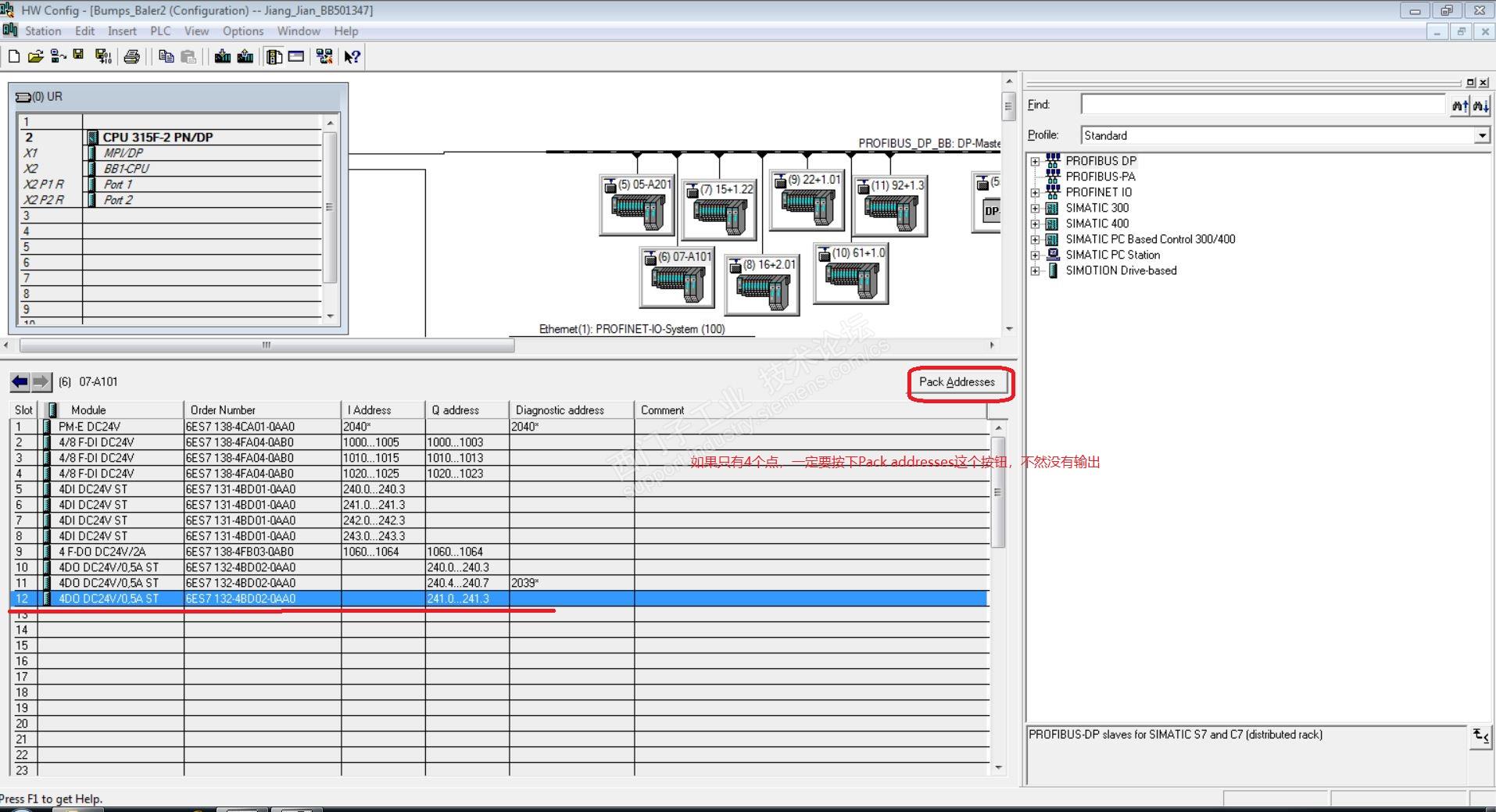
Task: Close the hardware catalog pane
Action: (x=1483, y=82)
